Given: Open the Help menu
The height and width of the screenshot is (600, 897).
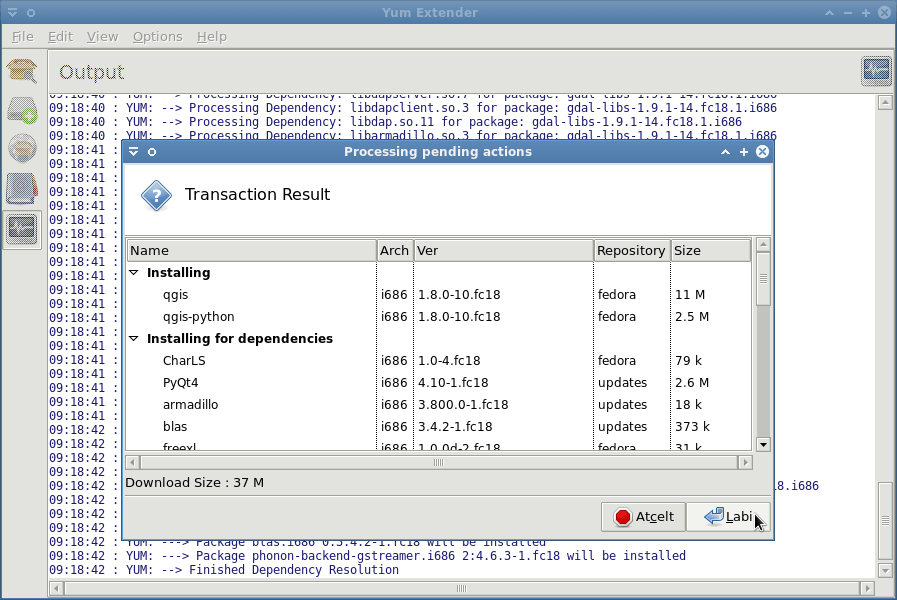Looking at the screenshot, I should click(x=212, y=37).
